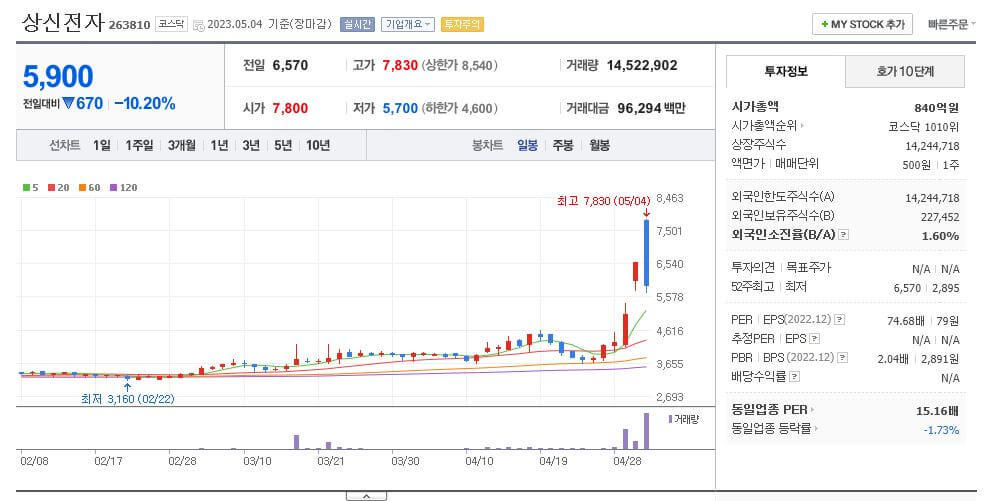Viewport: 994px width, 501px height.
Task: Click the 저가 value 5,700
Action: point(400,108)
